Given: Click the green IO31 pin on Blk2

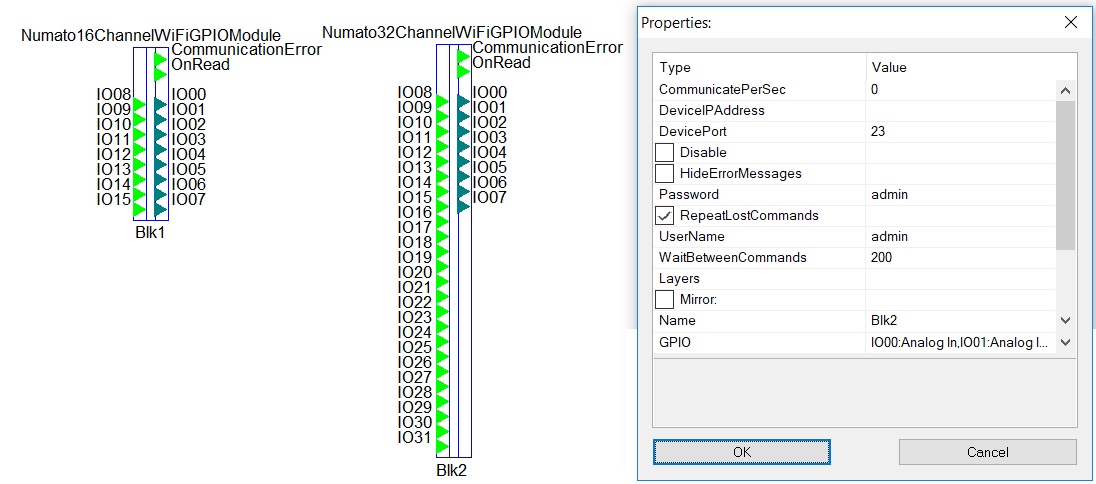Looking at the screenshot, I should (442, 446).
